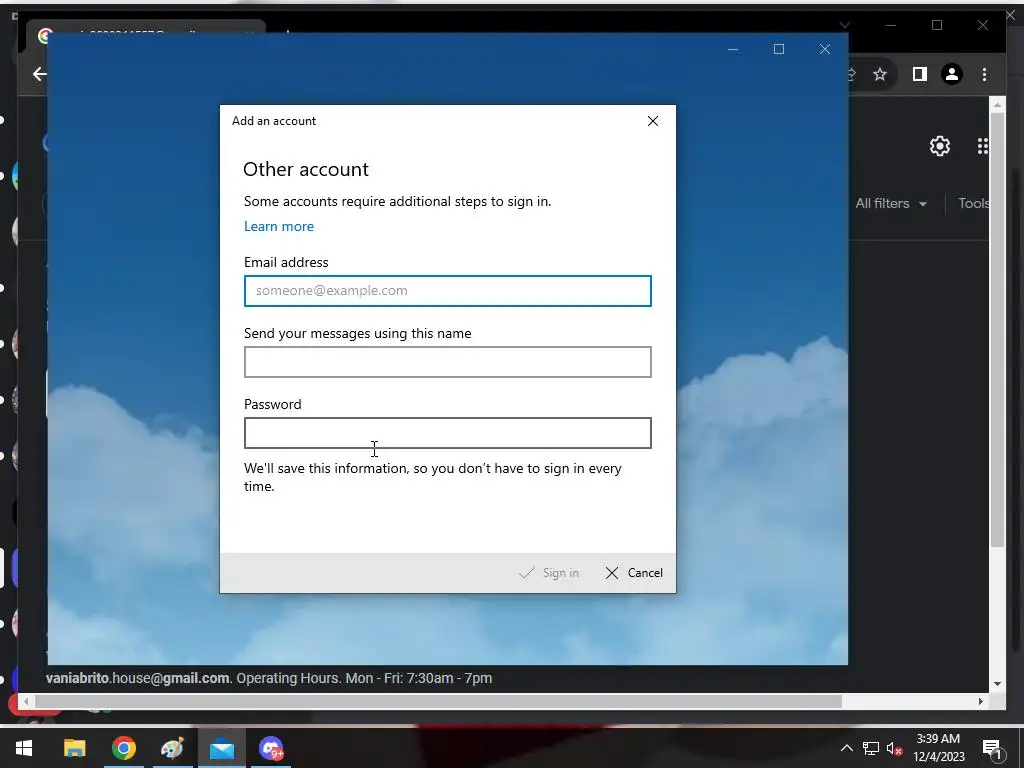Focus the Email address input field
This screenshot has width=1024, height=768.
pos(447,291)
